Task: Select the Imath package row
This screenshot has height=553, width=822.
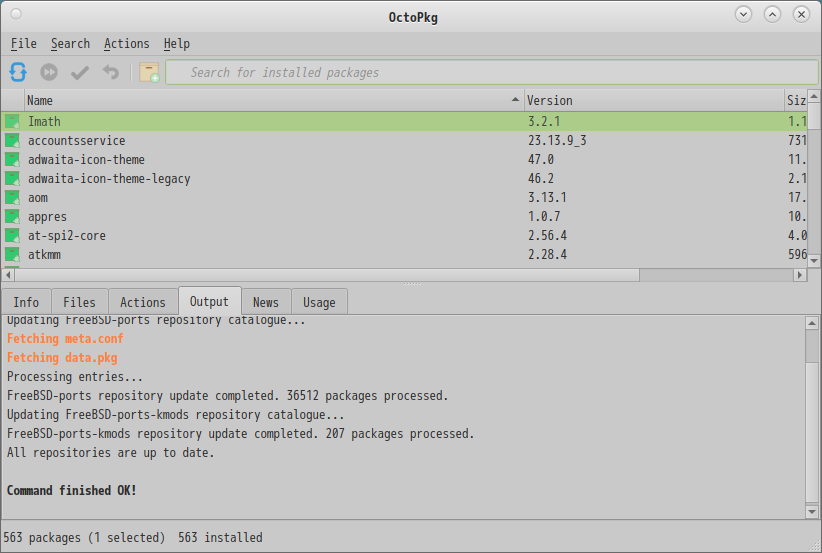Action: coord(404,122)
